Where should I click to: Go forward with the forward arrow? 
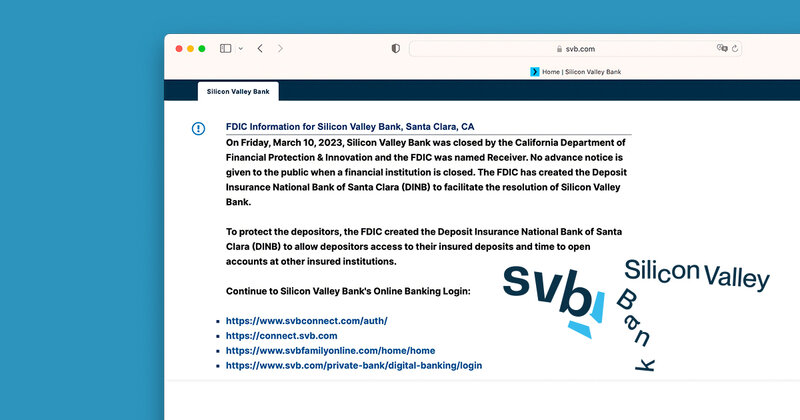[x=280, y=48]
